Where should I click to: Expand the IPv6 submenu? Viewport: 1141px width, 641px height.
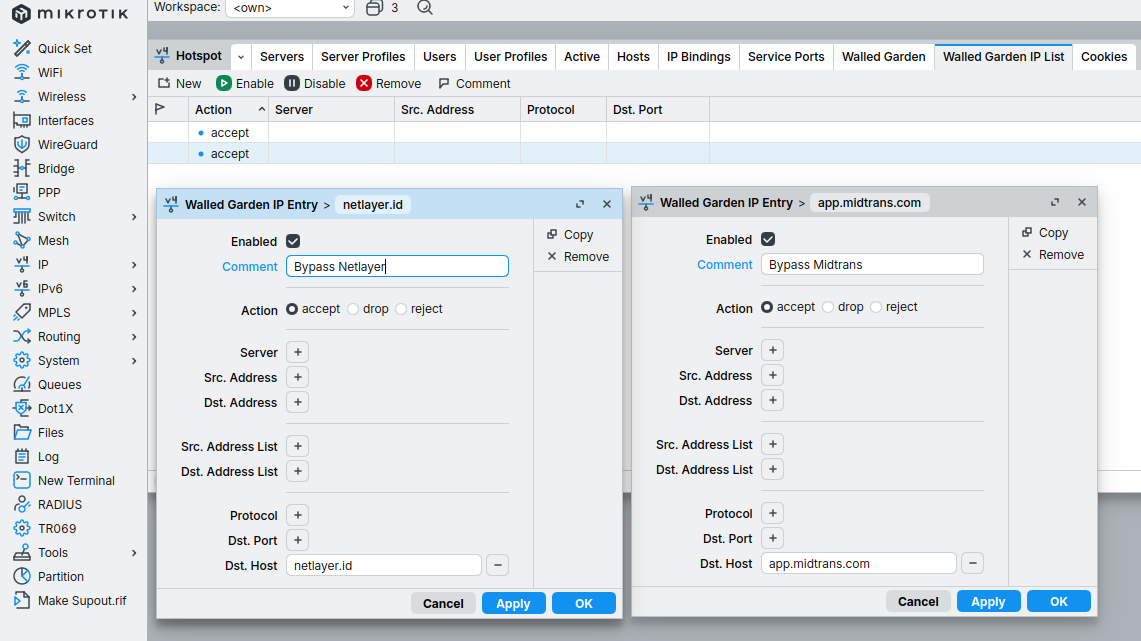(x=134, y=289)
